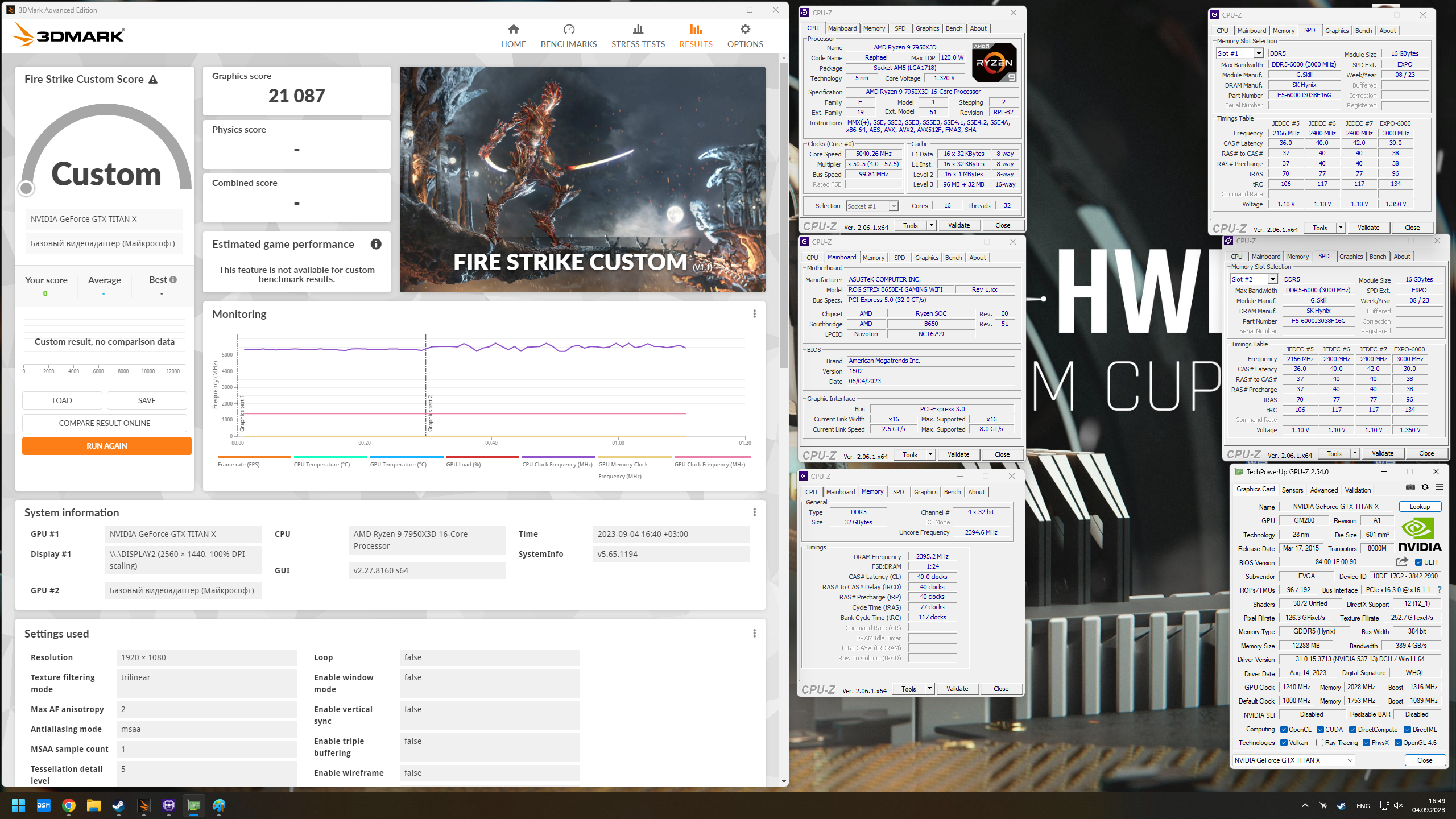The height and width of the screenshot is (819, 1456).
Task: Select the Graphics tab in the CPU-Z Memory window
Action: (925, 492)
